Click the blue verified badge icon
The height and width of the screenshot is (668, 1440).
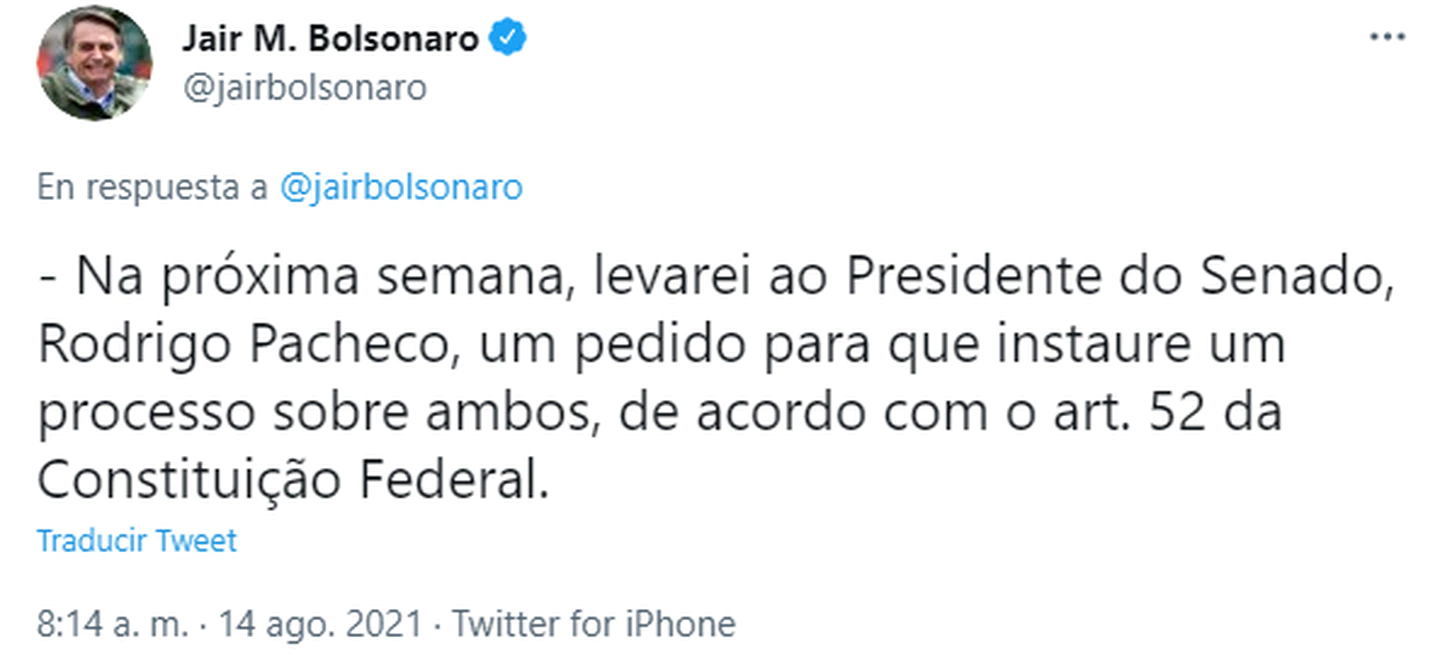(508, 40)
